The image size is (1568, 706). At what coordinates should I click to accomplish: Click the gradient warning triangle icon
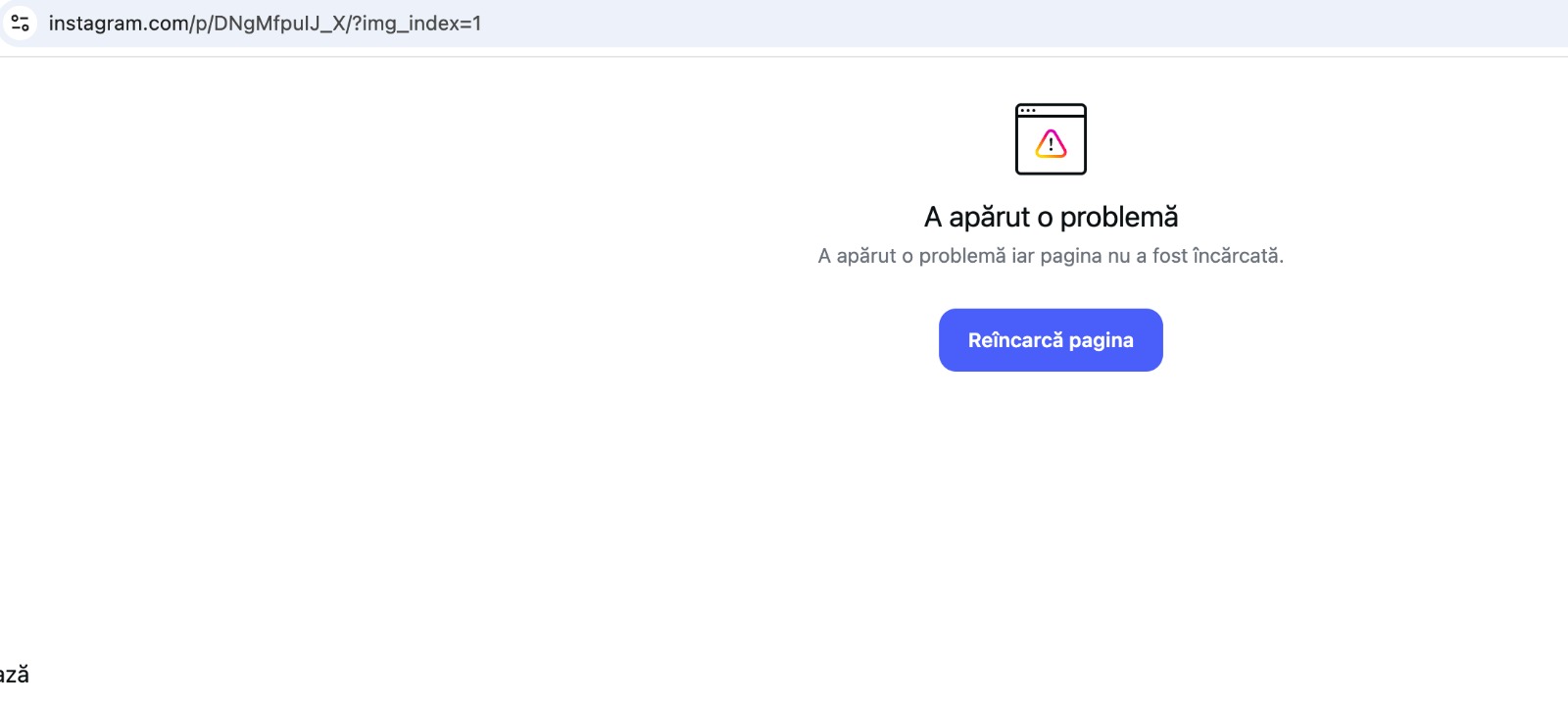coord(1051,145)
